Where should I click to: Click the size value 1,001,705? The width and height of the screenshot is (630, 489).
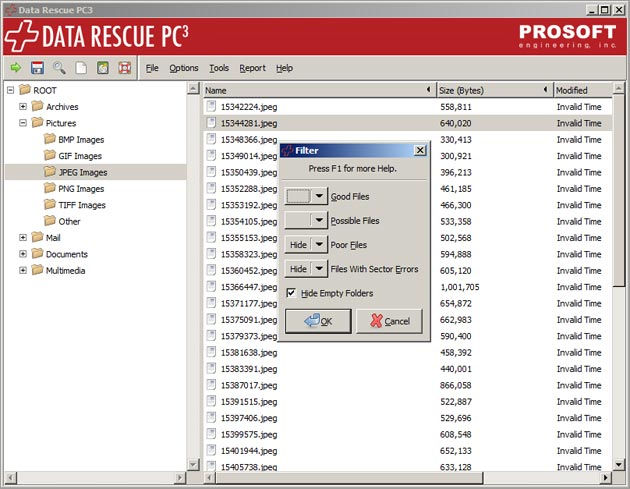click(x=460, y=287)
